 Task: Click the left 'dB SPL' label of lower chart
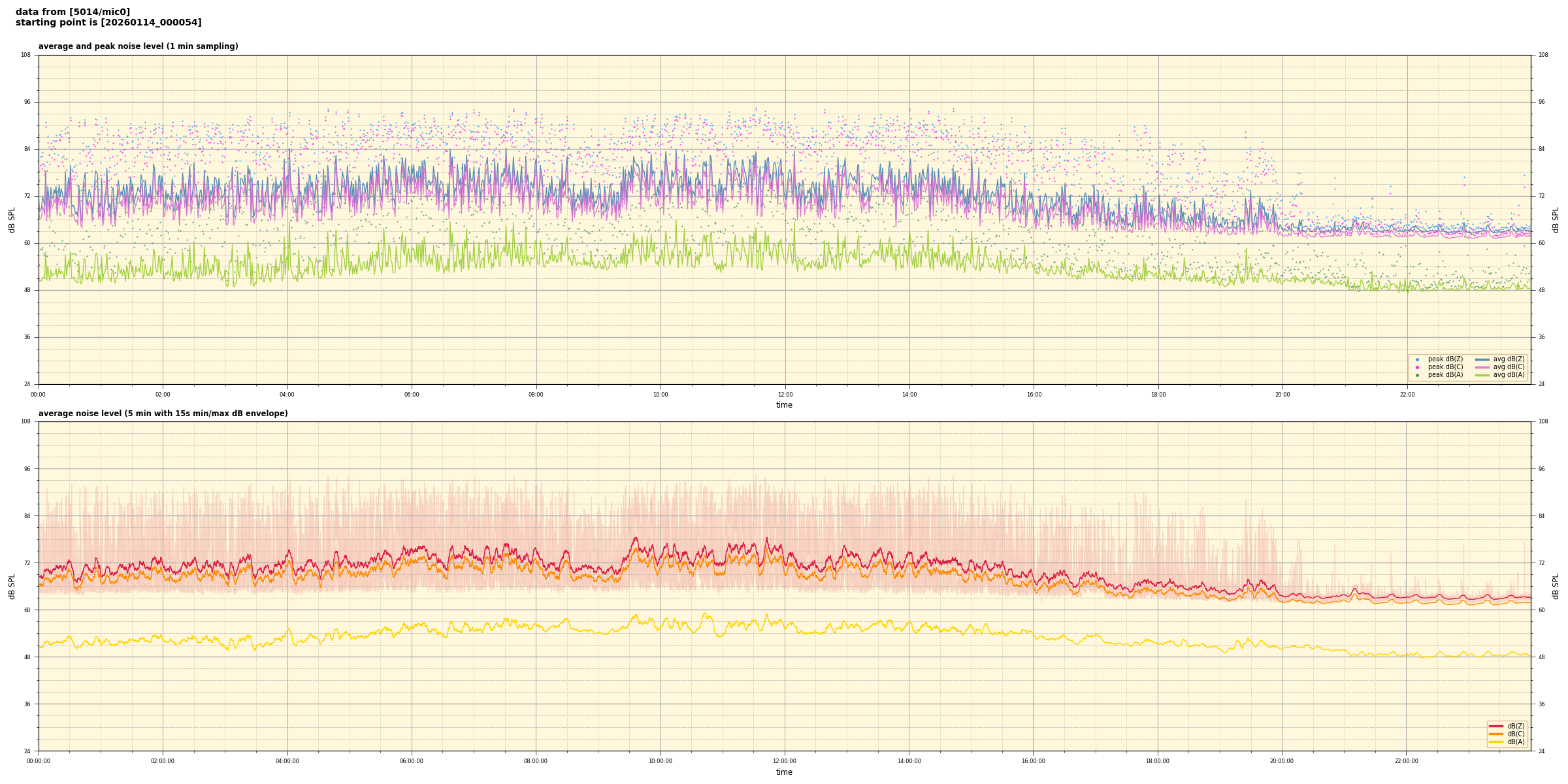click(12, 586)
